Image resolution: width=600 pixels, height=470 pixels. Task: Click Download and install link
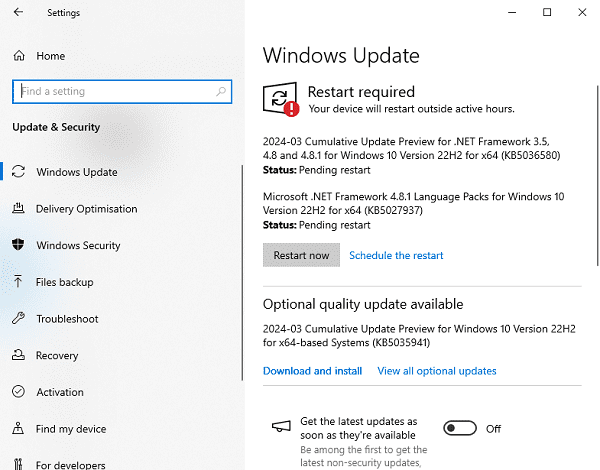pyautogui.click(x=312, y=371)
